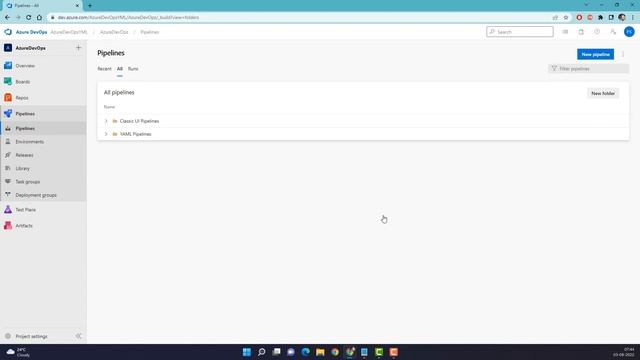Go back in the browser
The height and width of the screenshot is (360, 640).
7,18
